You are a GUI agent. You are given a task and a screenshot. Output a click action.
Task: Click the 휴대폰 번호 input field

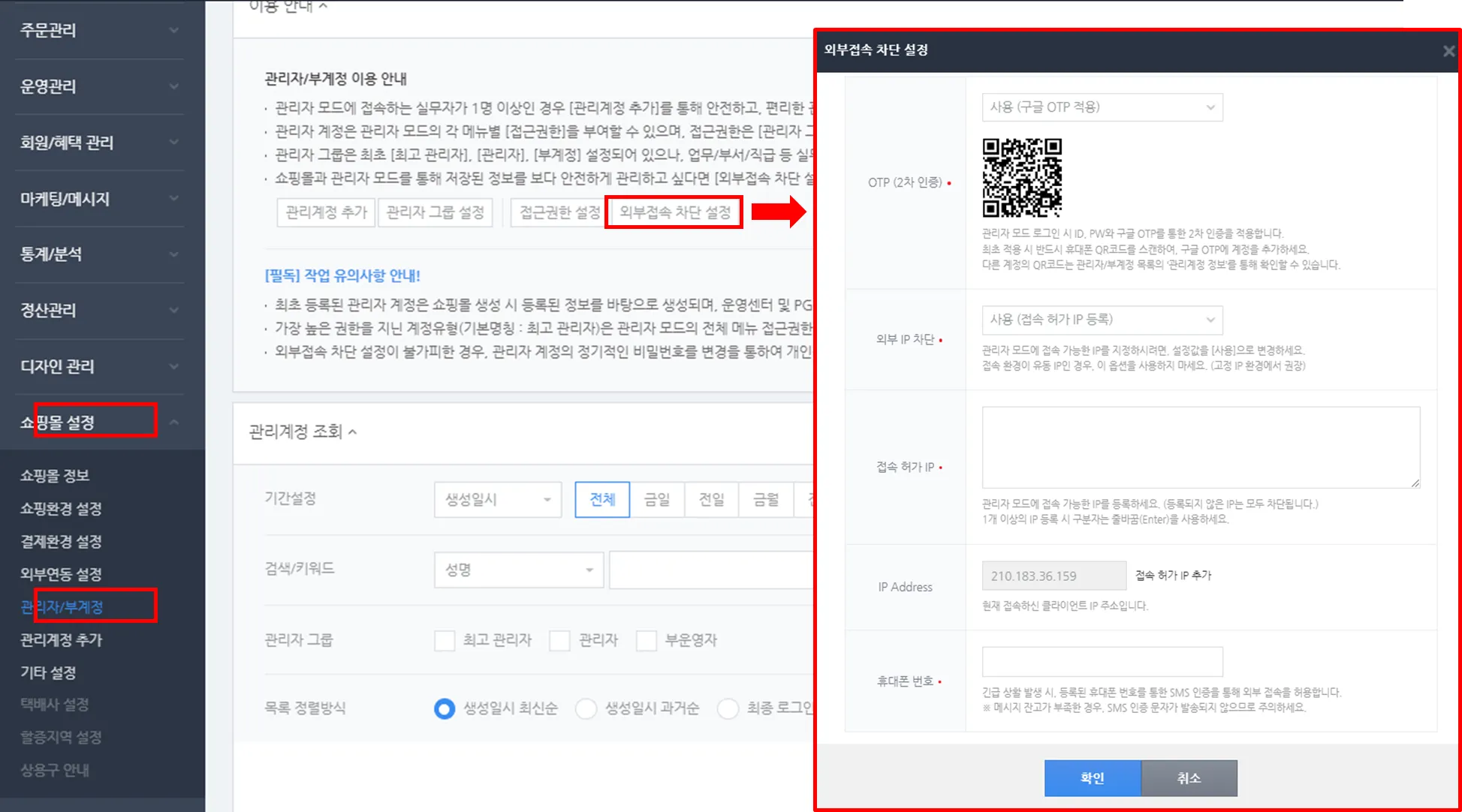tap(1102, 661)
